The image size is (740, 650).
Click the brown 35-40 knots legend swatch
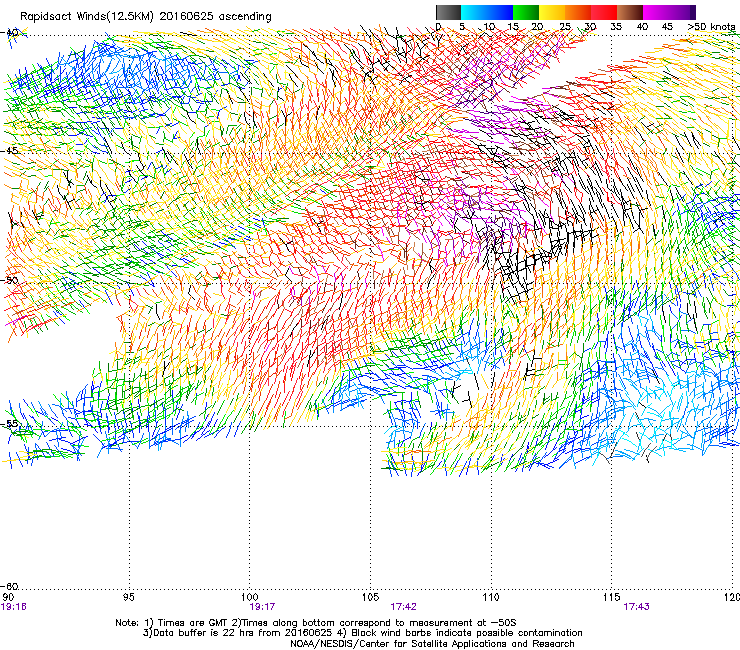[630, 12]
